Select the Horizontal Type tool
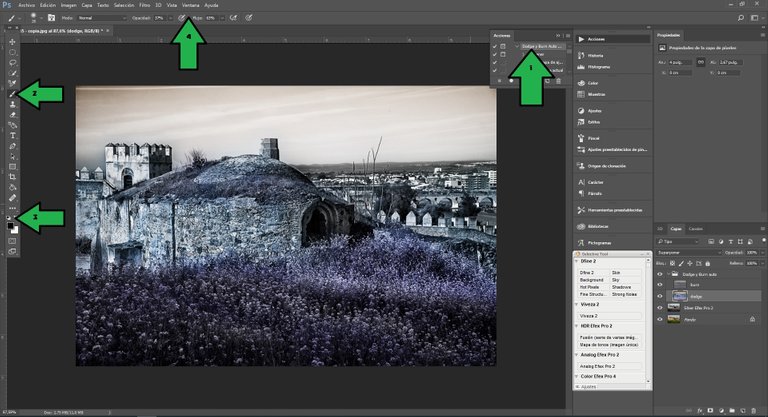The height and width of the screenshot is (417, 768). 12,136
